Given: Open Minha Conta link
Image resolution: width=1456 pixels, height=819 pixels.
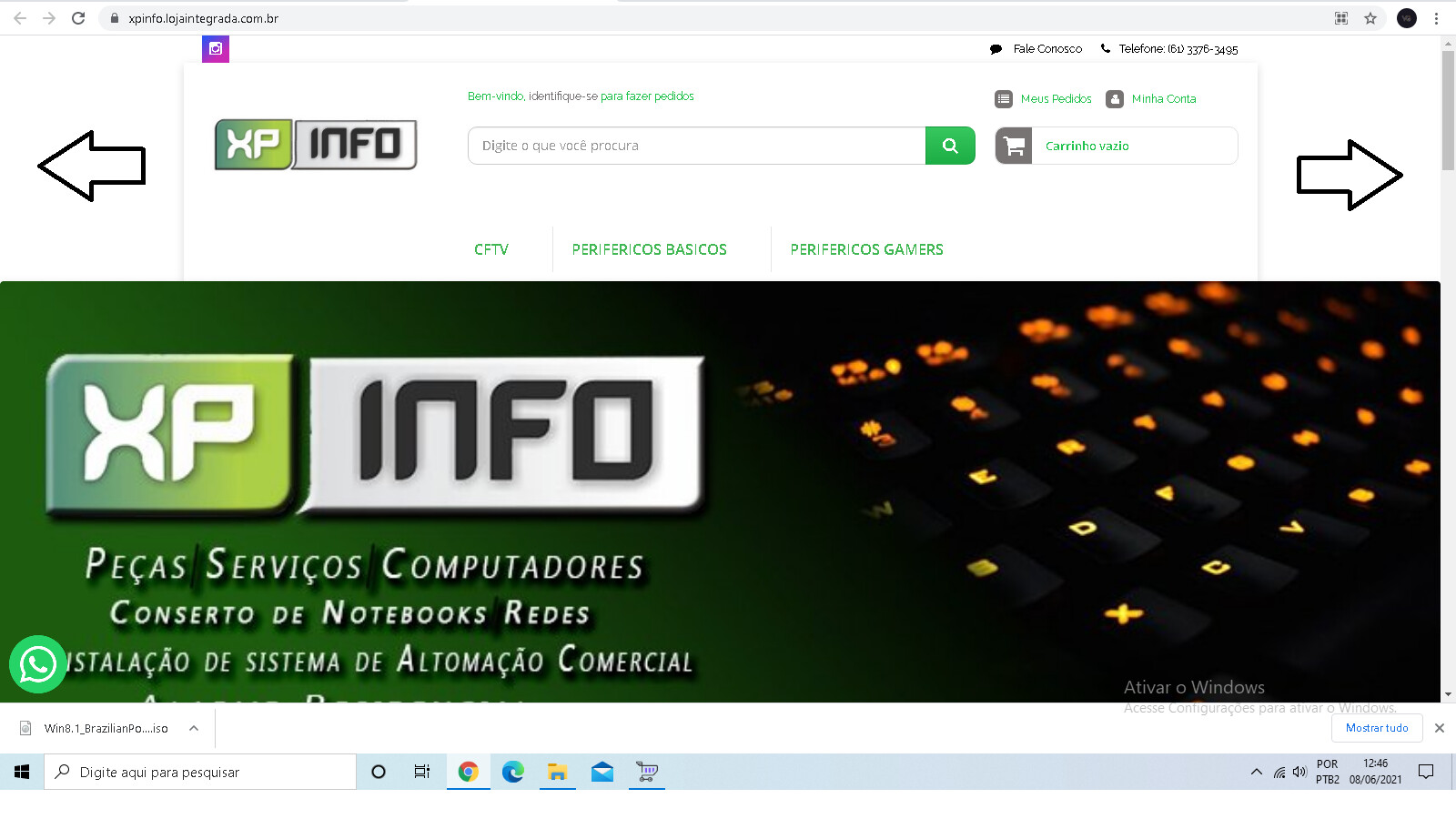Looking at the screenshot, I should click(1164, 99).
